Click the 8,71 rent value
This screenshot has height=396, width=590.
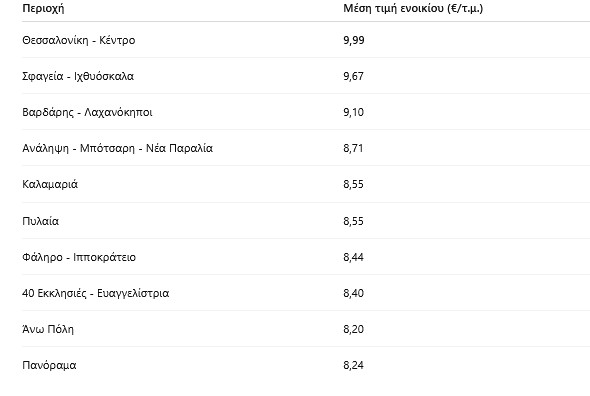point(353,148)
